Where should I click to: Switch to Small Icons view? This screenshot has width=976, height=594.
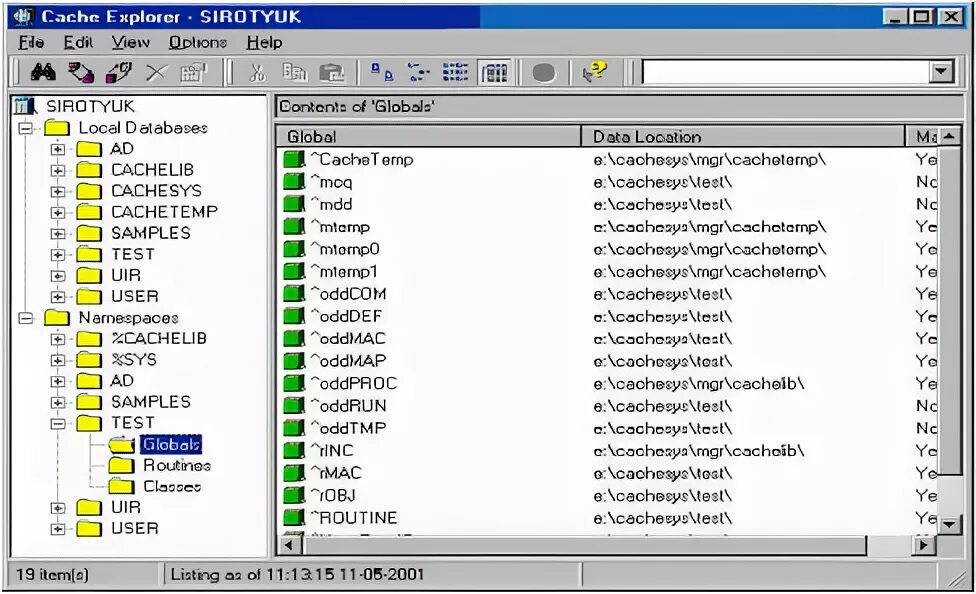tap(418, 72)
